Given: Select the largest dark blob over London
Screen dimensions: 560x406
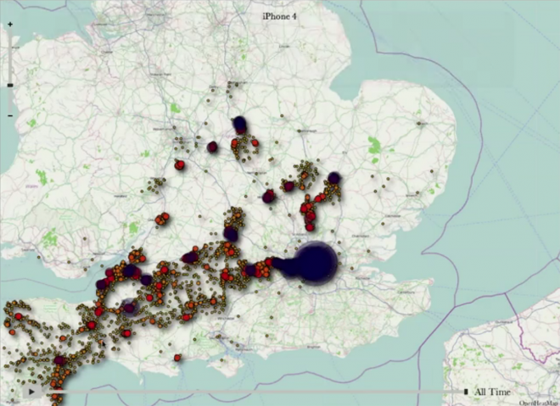Looking at the screenshot, I should point(316,263).
